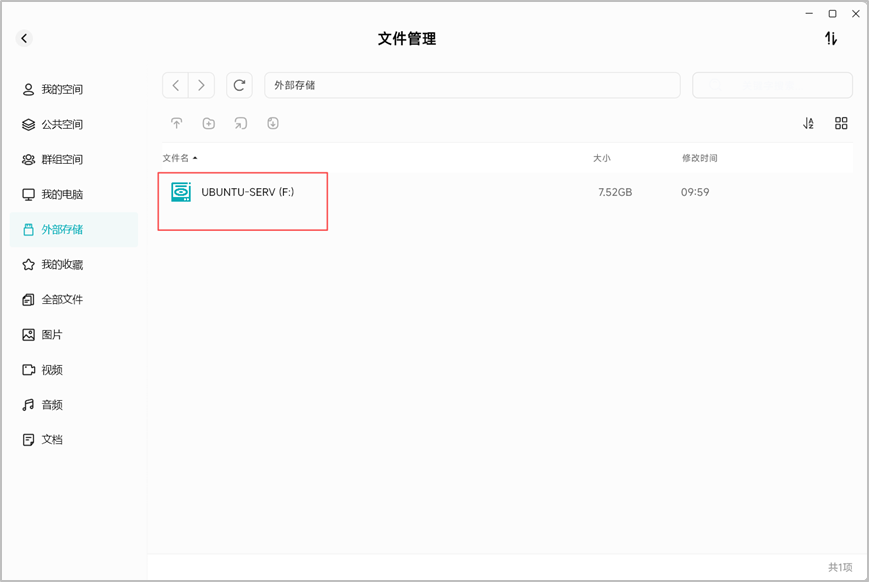
Task: Click the upload icon in the toolbar
Action: [x=177, y=123]
